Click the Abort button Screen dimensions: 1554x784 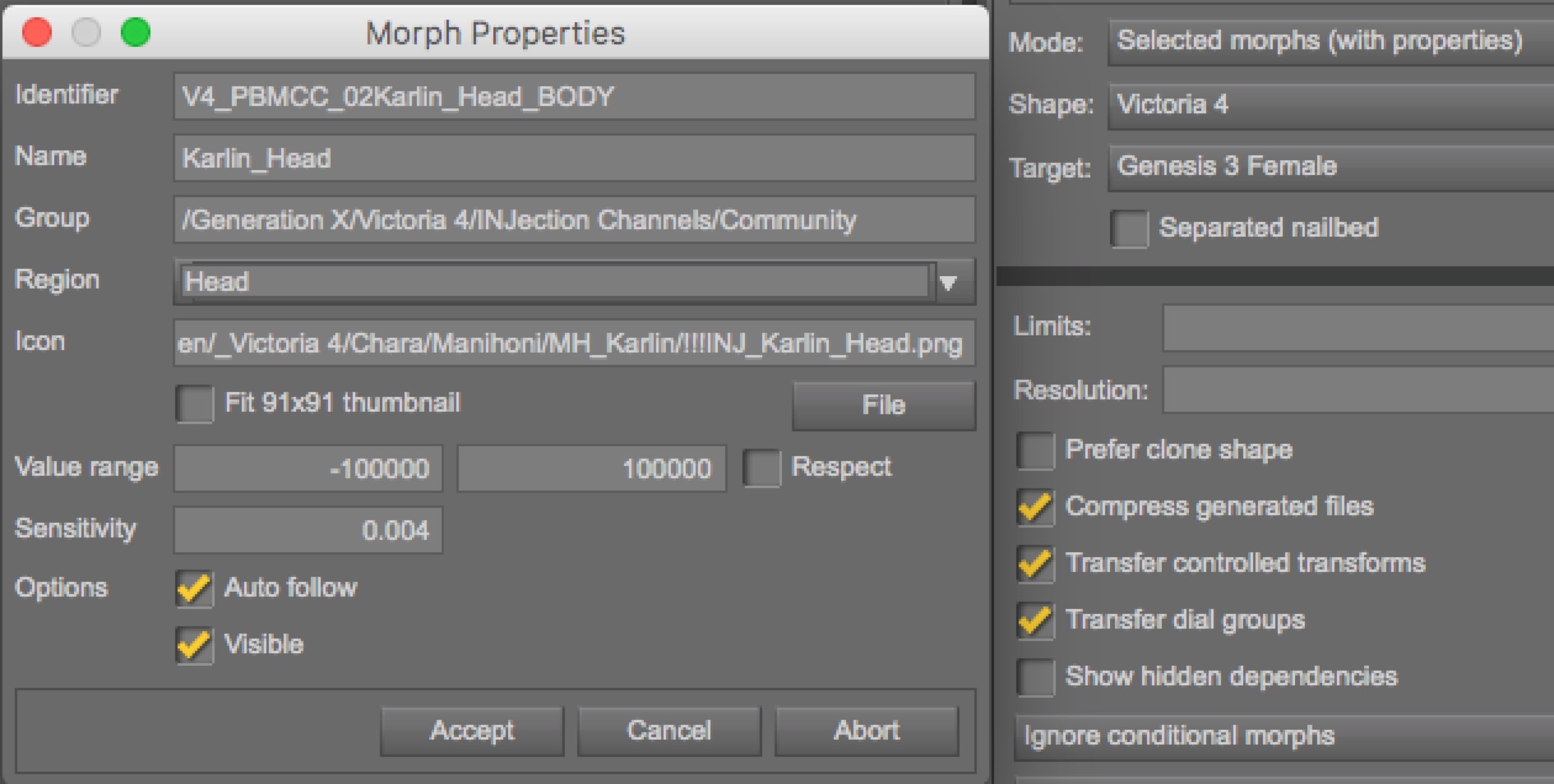866,732
